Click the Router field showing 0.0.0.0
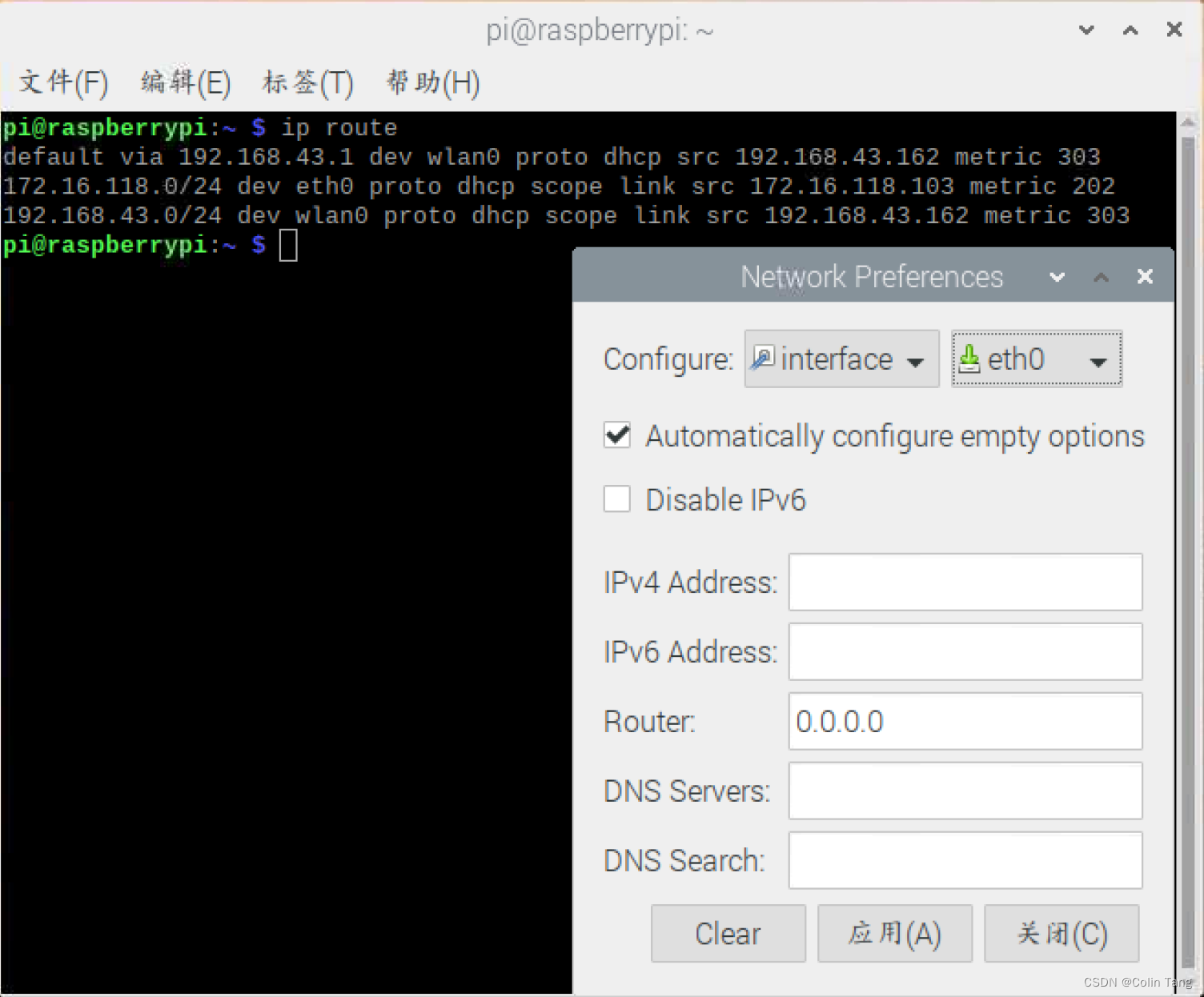 (x=965, y=721)
